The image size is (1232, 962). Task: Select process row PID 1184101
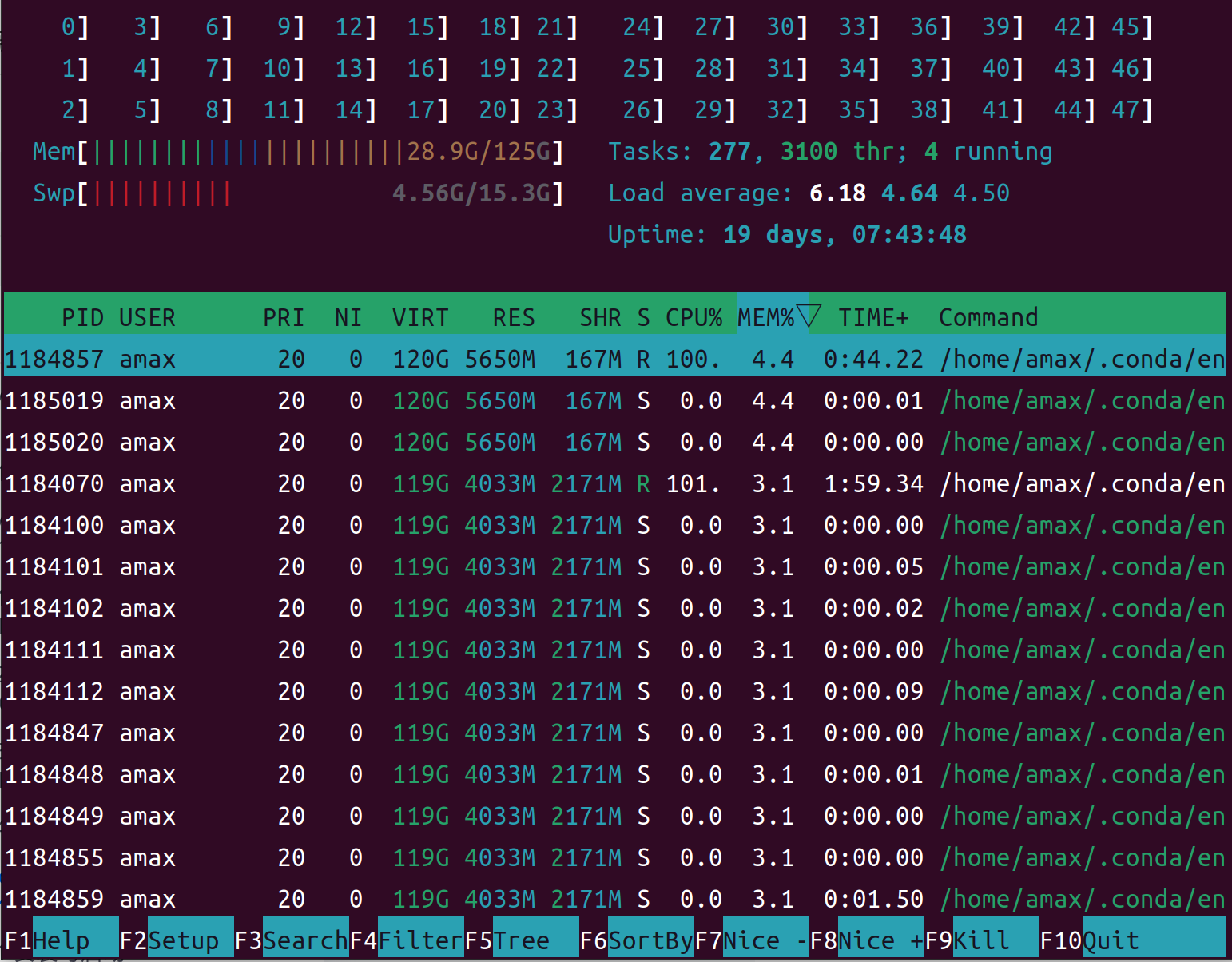(x=615, y=566)
